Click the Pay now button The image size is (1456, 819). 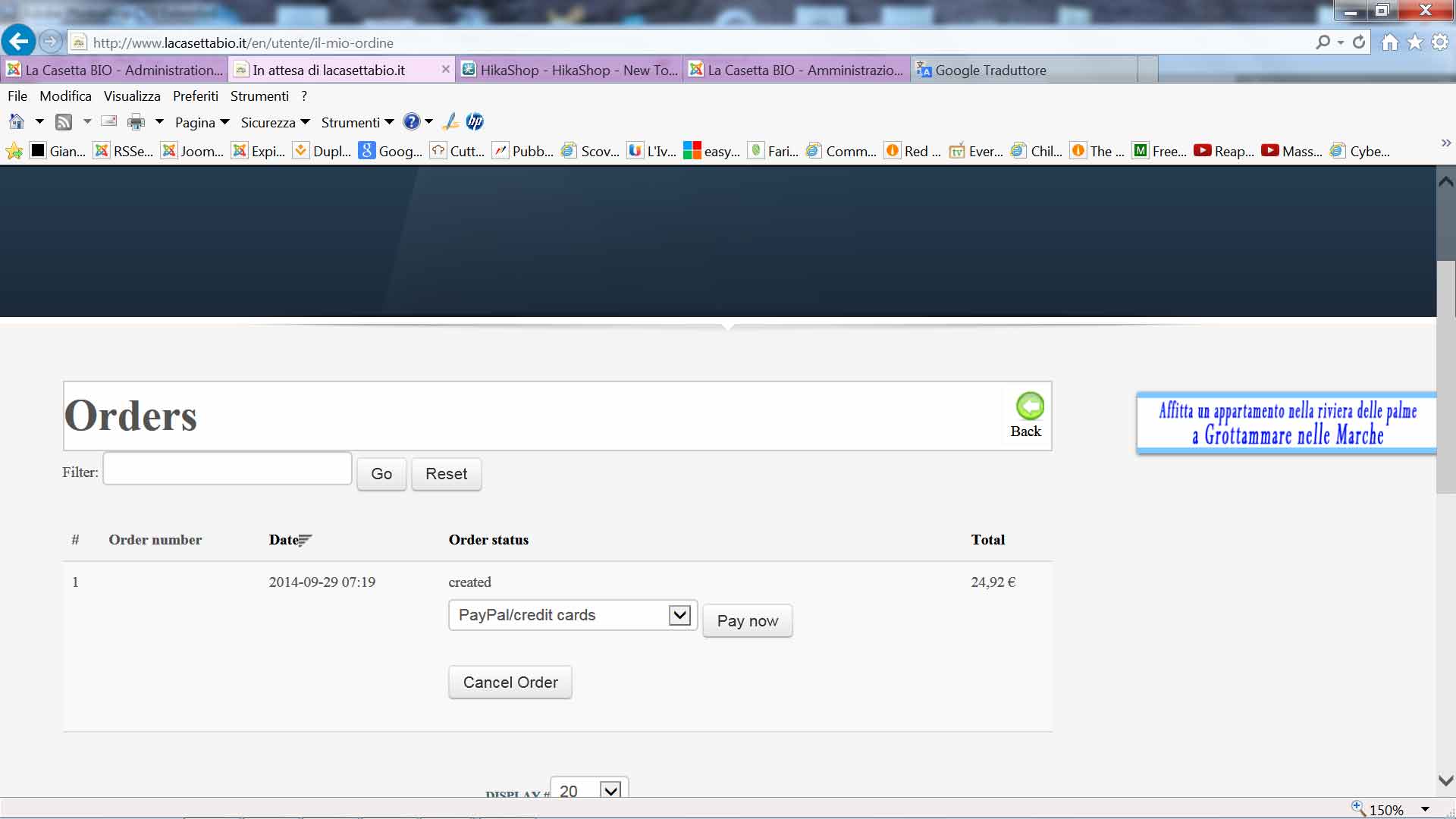pyautogui.click(x=747, y=621)
